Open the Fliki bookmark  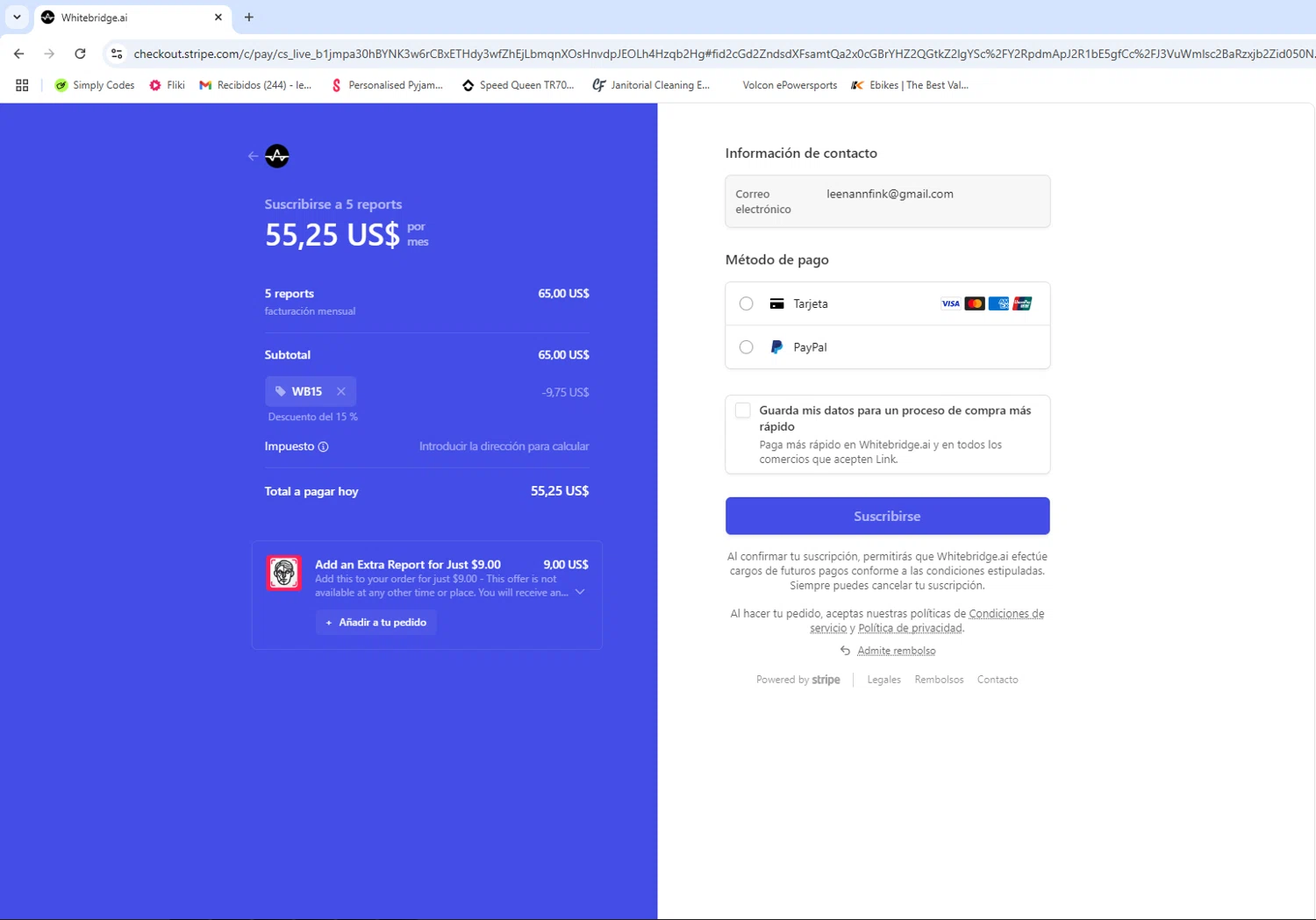(x=167, y=85)
